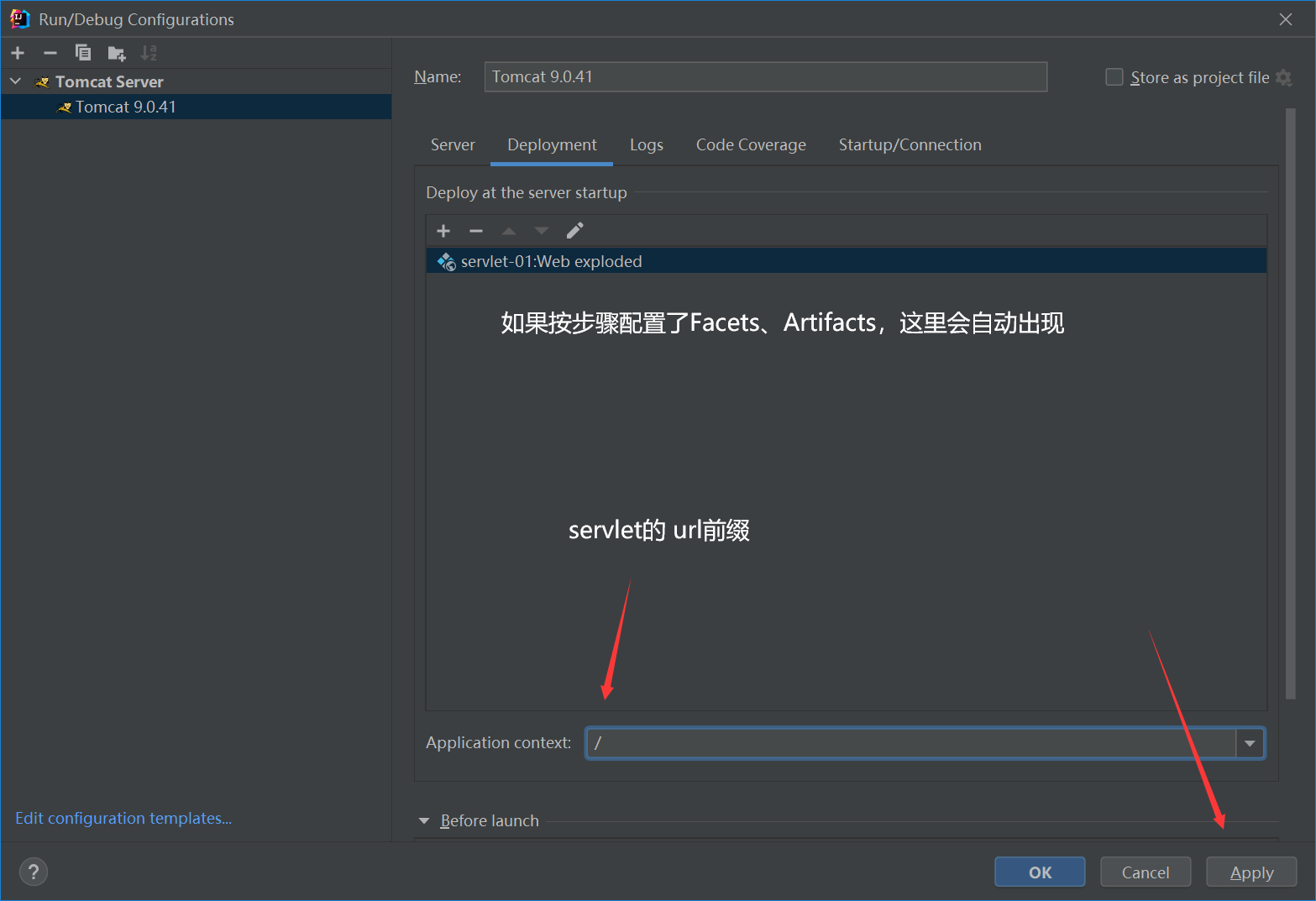Click the Before launch heading text

(490, 820)
